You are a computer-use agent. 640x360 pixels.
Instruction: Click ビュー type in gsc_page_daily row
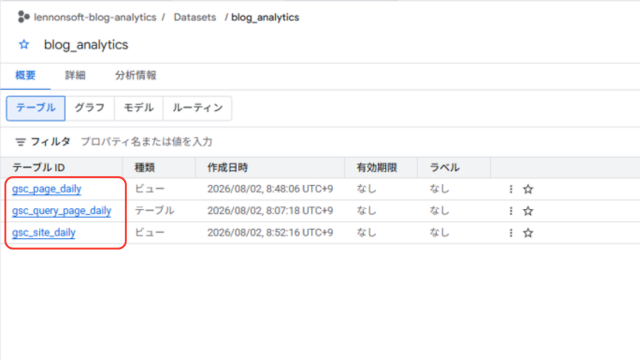tap(150, 189)
